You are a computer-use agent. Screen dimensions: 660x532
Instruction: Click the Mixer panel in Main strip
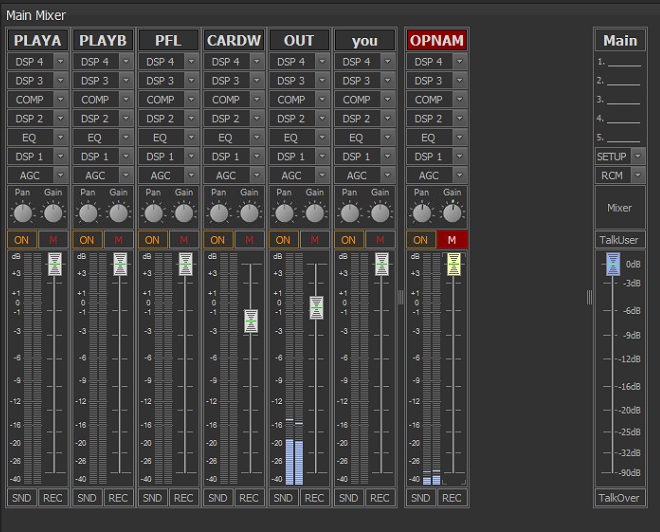point(620,207)
